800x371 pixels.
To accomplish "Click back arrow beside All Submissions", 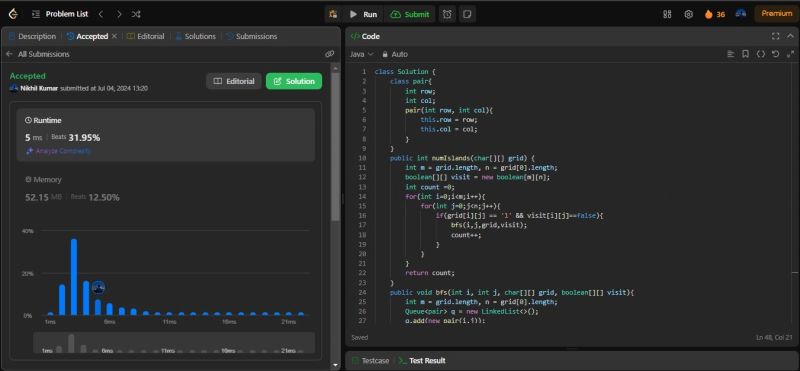I will click(9, 54).
